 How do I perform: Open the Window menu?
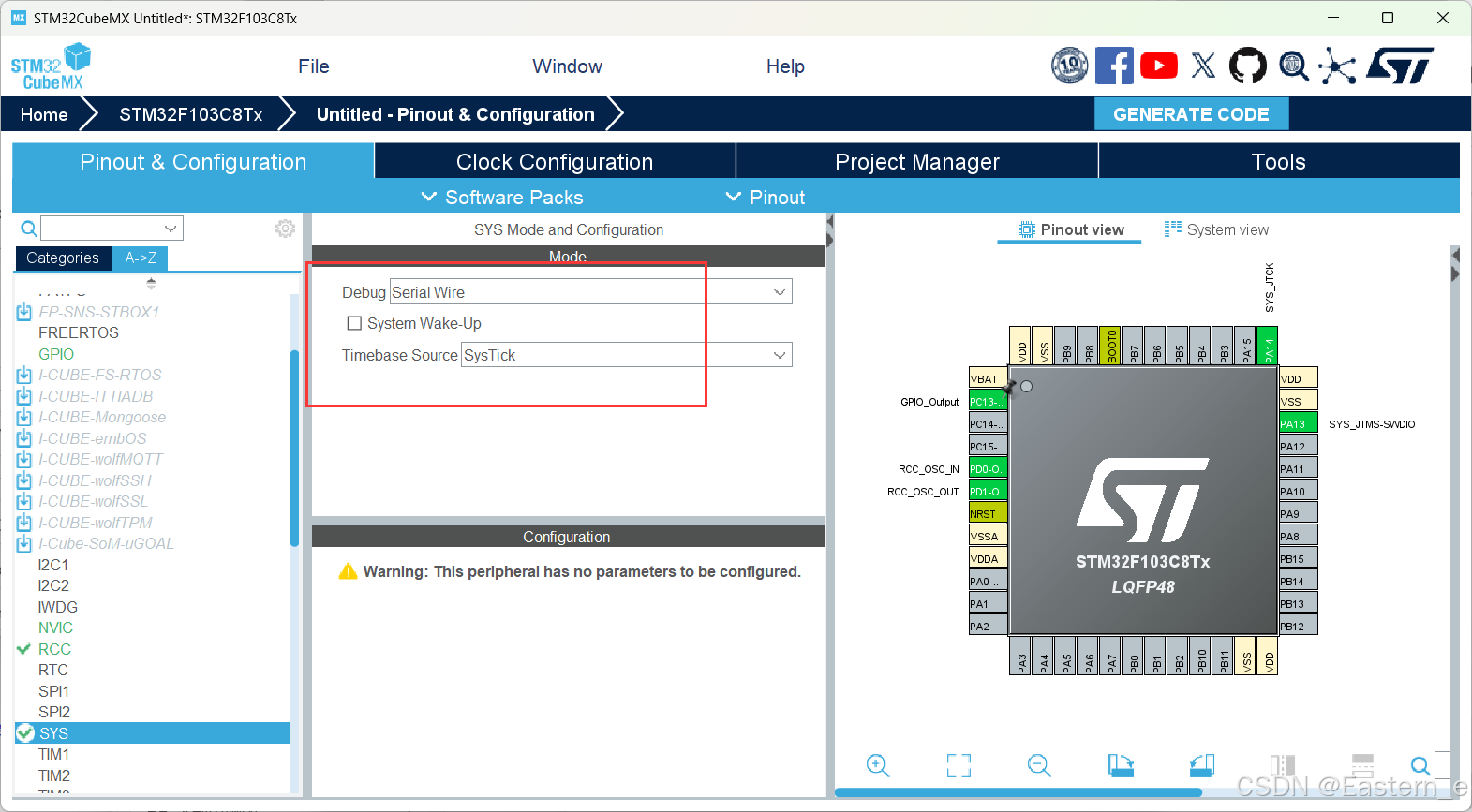pyautogui.click(x=567, y=66)
